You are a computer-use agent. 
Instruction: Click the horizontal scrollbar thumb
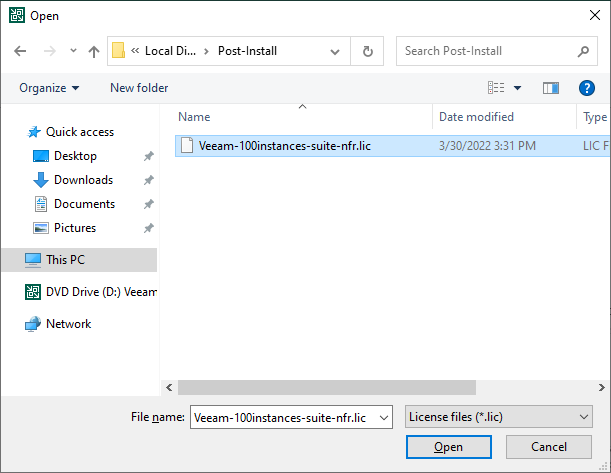tap(327, 388)
